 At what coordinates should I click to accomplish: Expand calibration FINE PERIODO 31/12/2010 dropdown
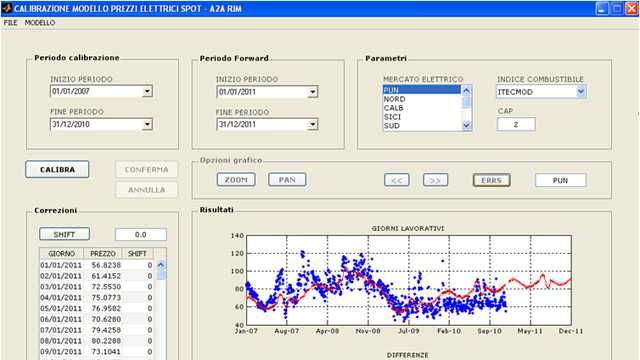click(x=147, y=124)
